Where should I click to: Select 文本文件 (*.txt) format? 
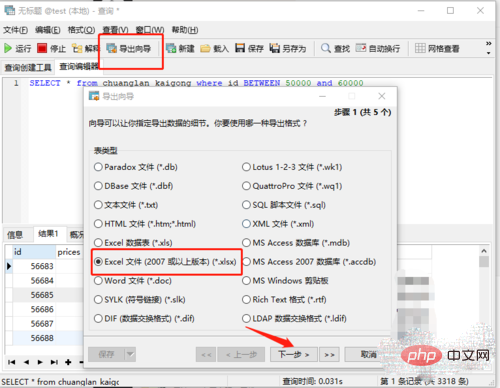click(126, 205)
